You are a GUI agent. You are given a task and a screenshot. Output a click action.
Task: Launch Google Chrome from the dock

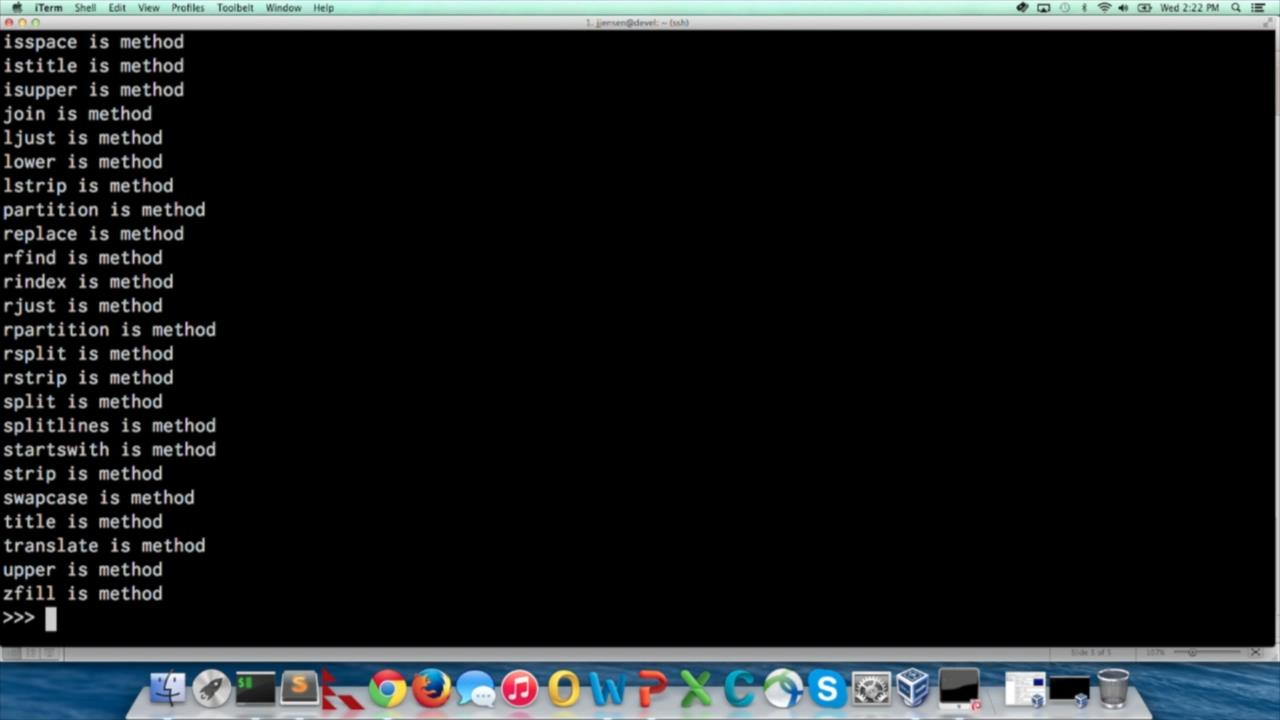click(x=387, y=688)
